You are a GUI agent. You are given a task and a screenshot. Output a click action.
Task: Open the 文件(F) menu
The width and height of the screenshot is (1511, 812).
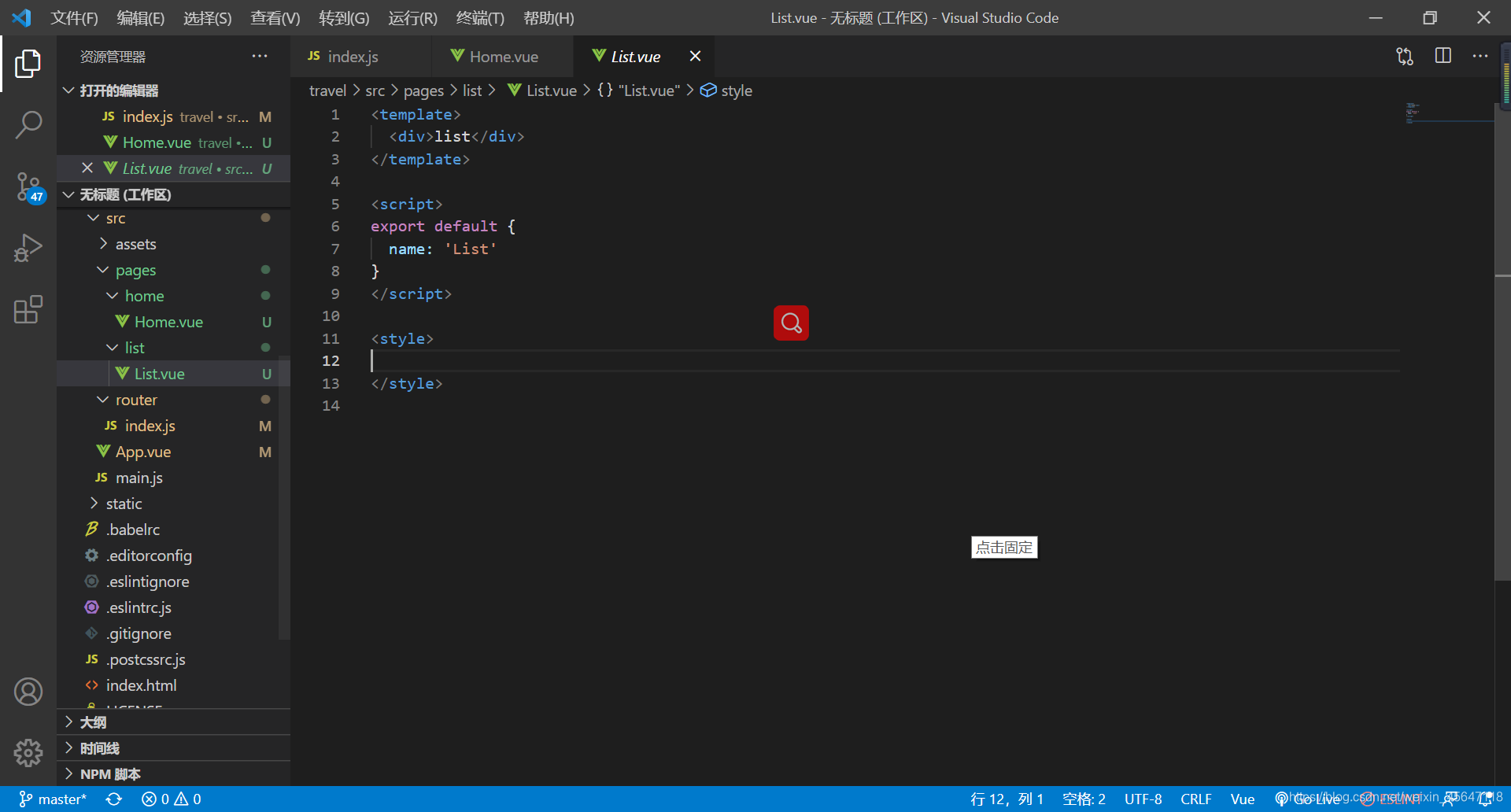74,17
